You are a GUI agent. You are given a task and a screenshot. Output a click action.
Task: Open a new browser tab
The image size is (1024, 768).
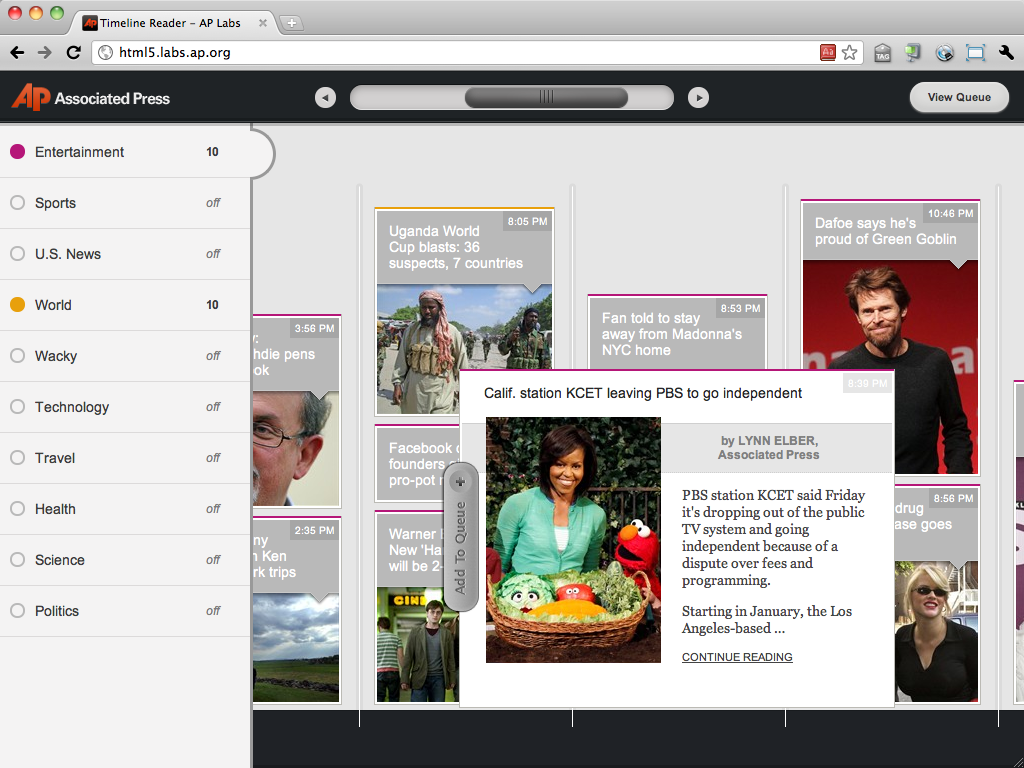pos(291,24)
